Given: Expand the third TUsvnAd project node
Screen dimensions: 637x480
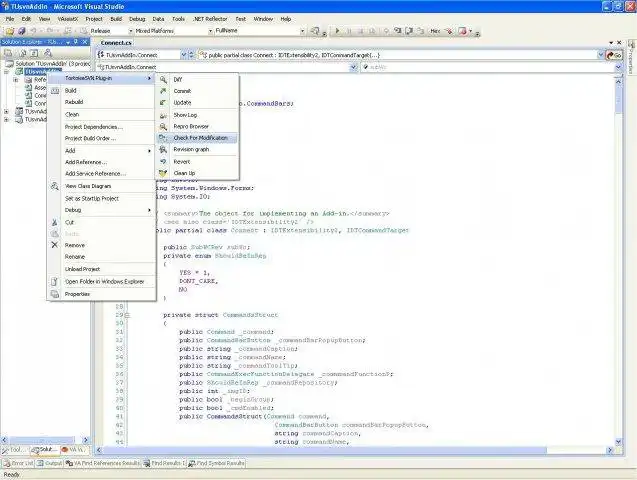Looking at the screenshot, I should point(6,119).
